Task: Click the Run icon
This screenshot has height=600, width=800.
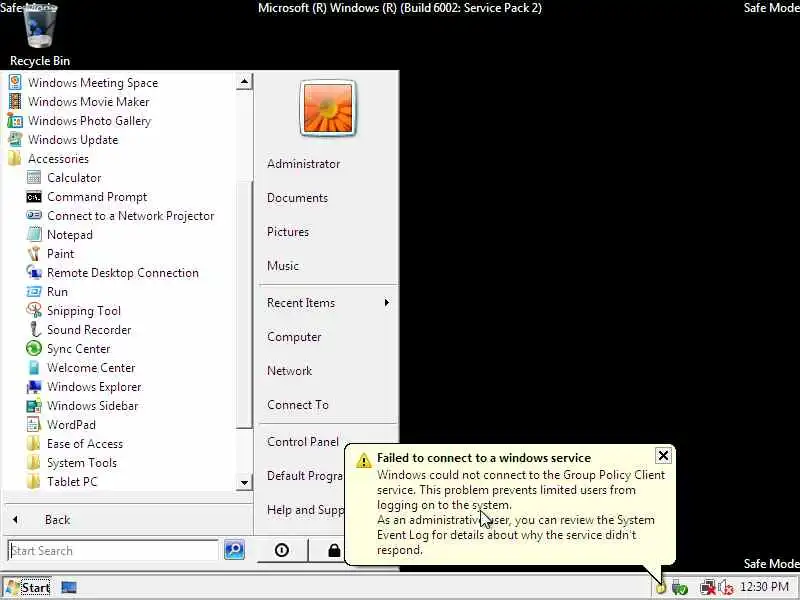Action: (34, 291)
